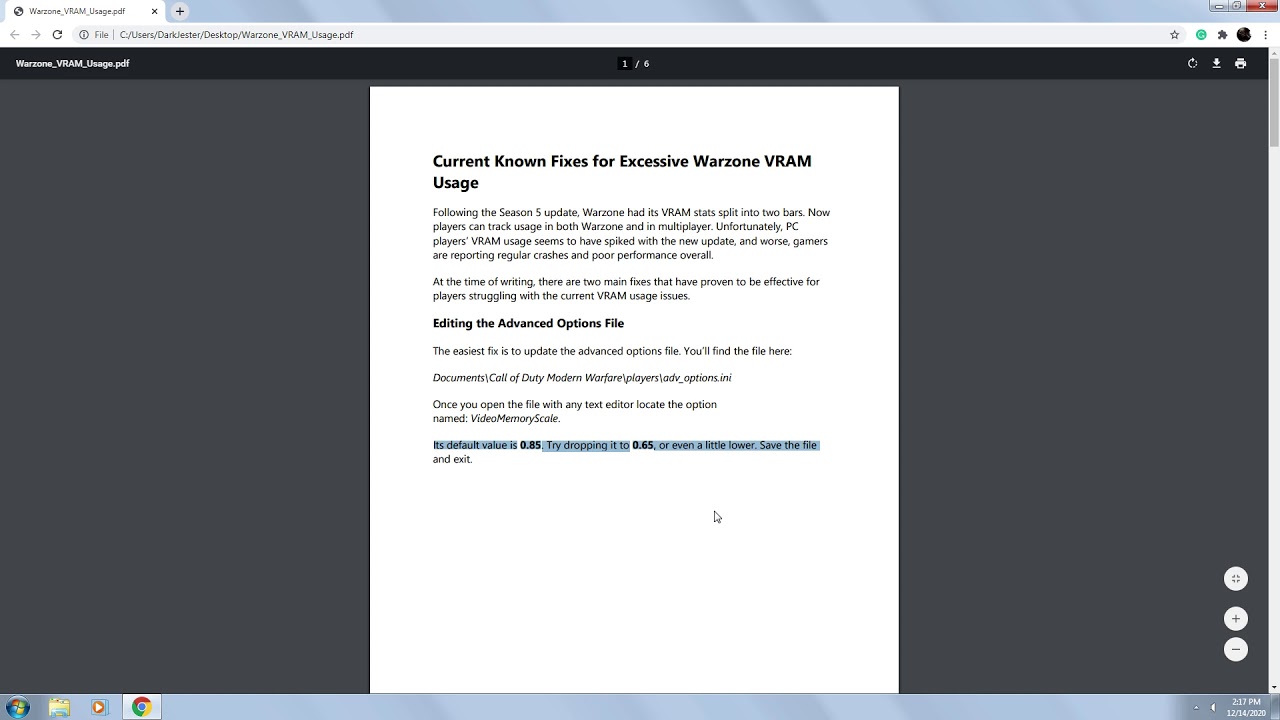This screenshot has height=720, width=1280.
Task: Edit the PDF page number field
Action: point(625,63)
